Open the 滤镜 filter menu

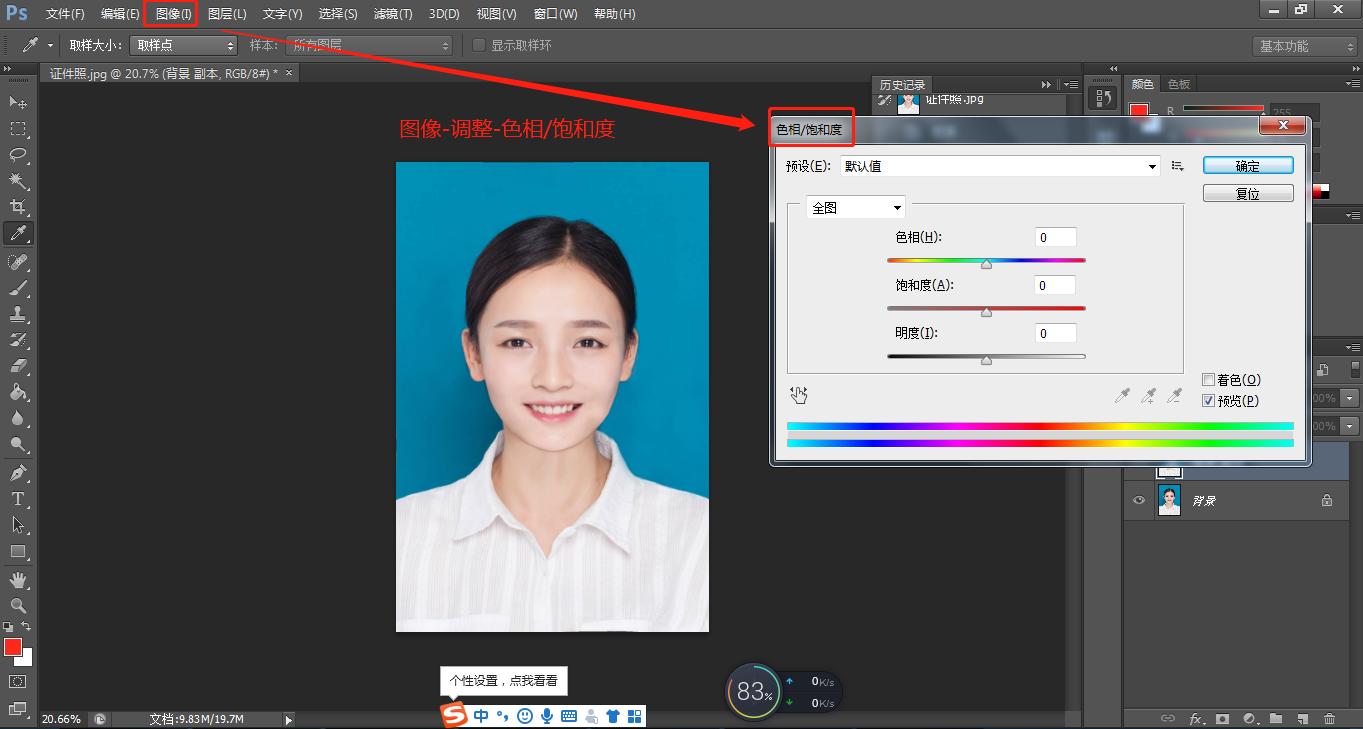(x=392, y=14)
